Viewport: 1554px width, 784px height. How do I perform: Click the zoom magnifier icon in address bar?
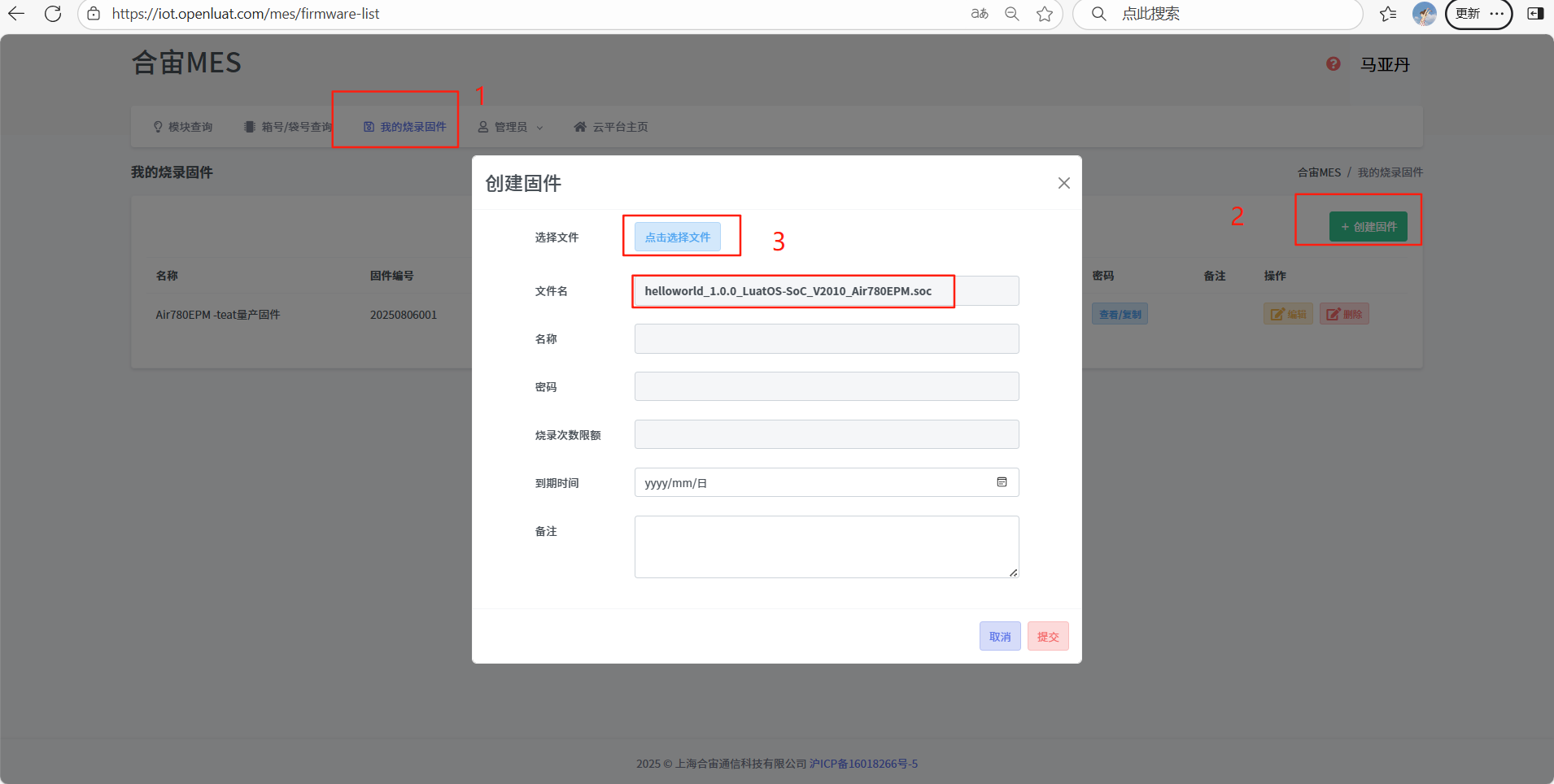pyautogui.click(x=1012, y=14)
